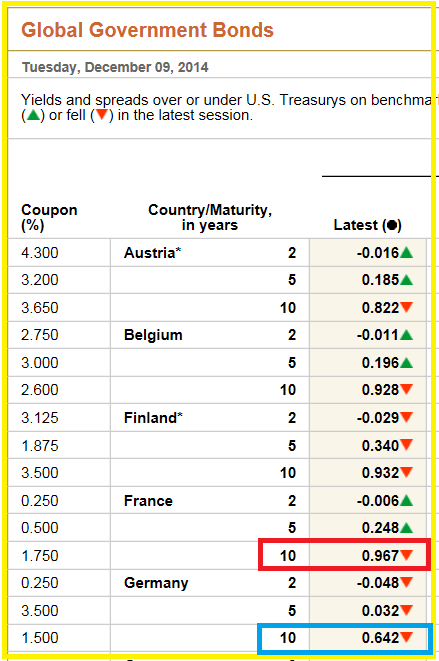
Task: Click the green triangle in the legend text
Action: pyautogui.click(x=33, y=115)
